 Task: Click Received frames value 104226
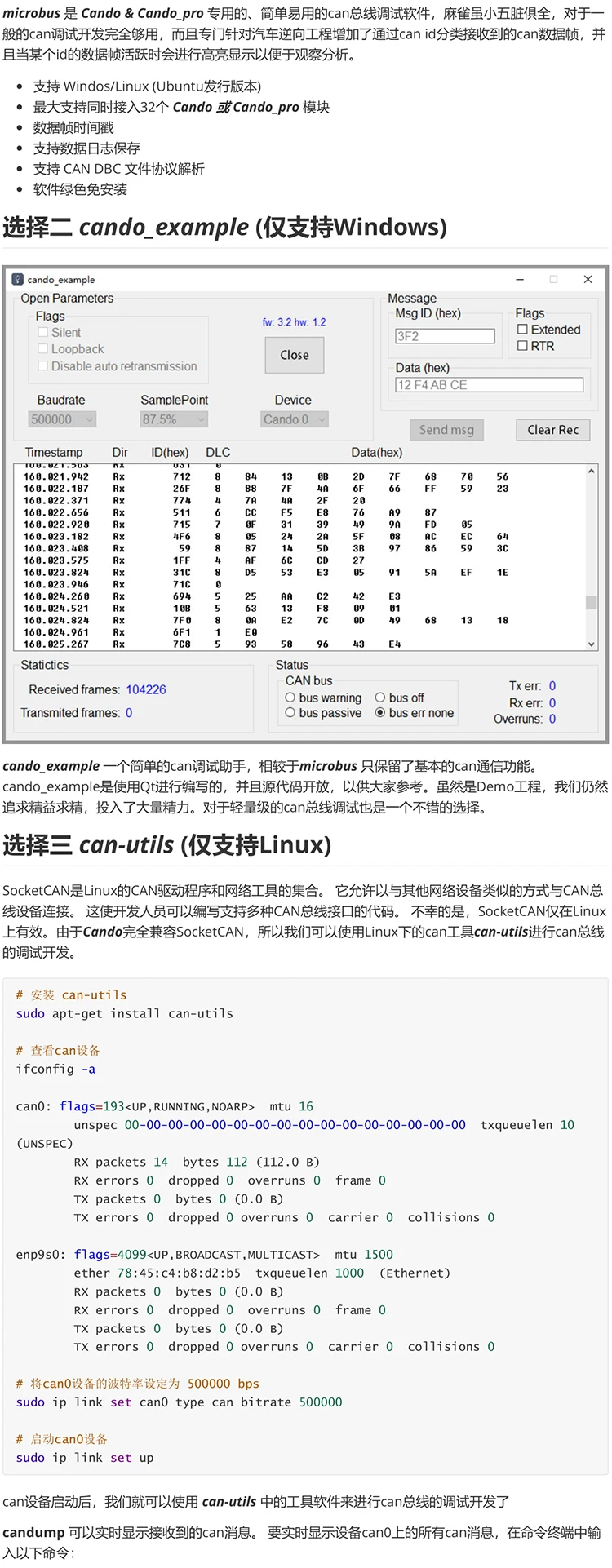146,689
